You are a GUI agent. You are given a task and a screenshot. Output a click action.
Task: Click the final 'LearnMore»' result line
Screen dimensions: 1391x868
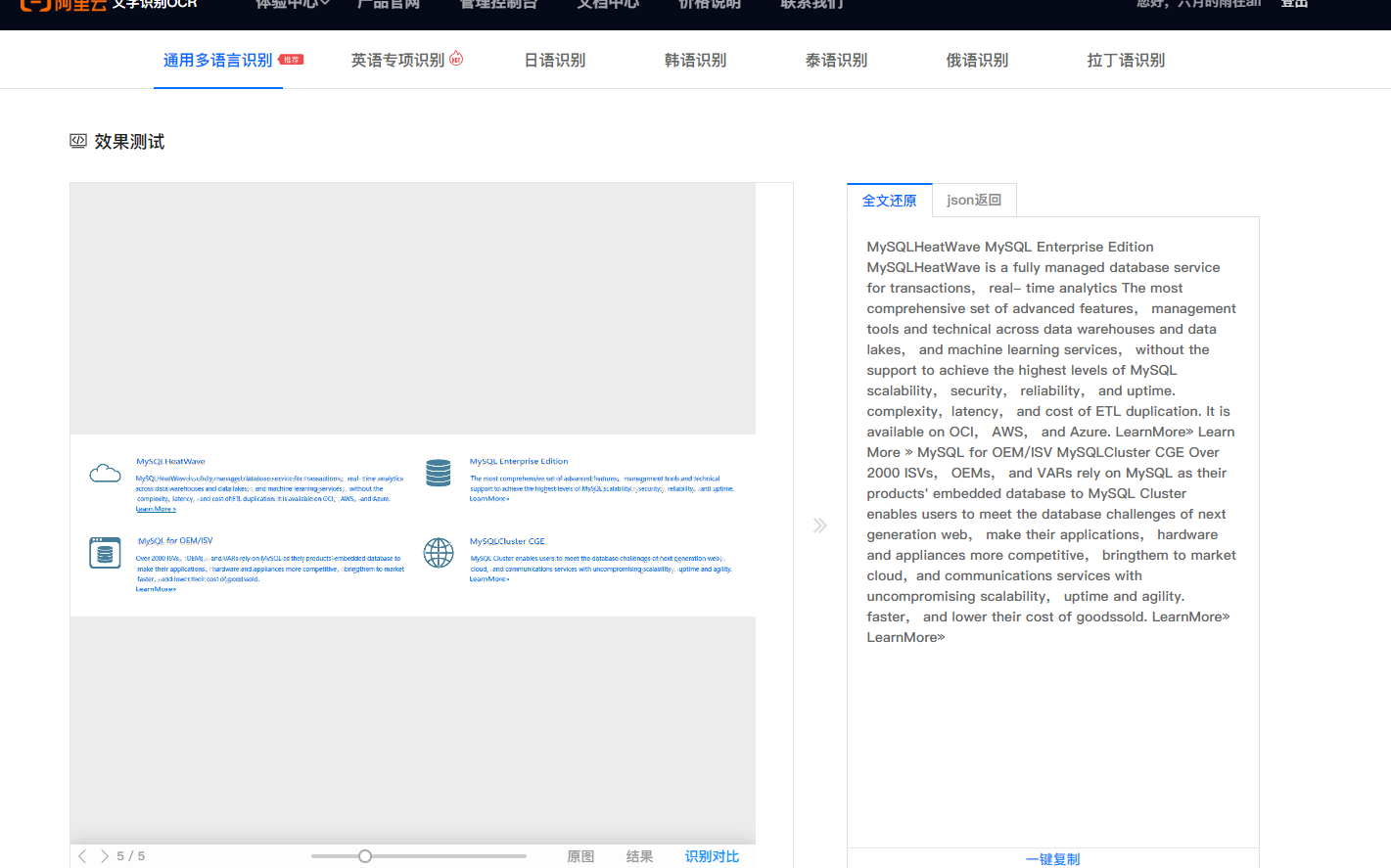[905, 637]
